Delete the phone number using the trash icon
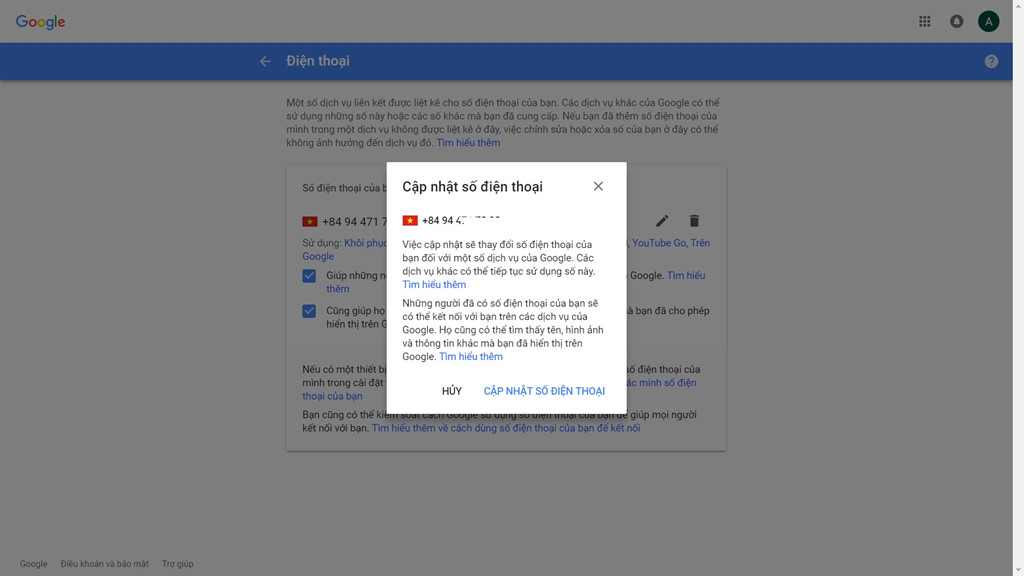 (x=694, y=220)
